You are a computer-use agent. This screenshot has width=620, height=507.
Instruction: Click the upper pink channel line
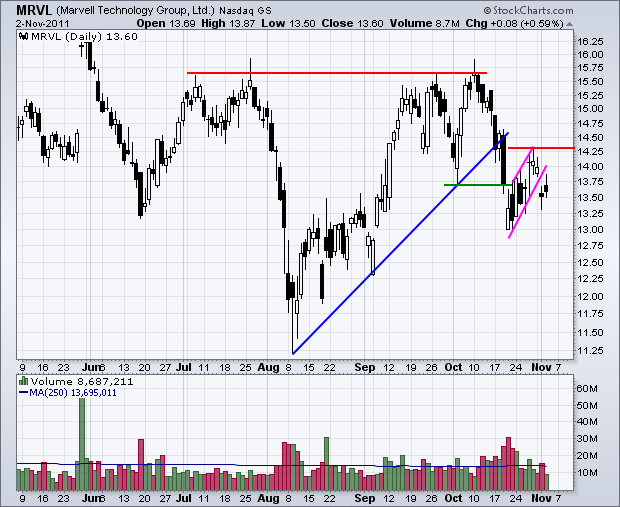point(523,164)
